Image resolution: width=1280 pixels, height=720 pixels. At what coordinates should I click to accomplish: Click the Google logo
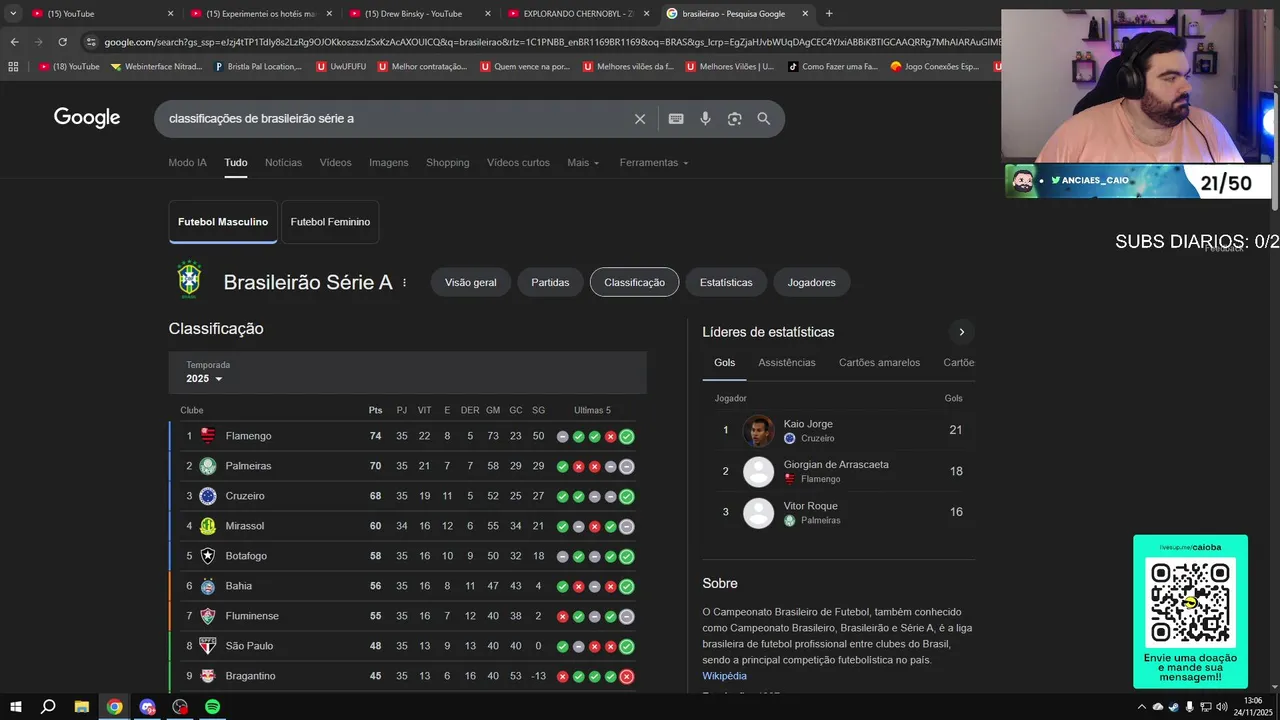pyautogui.click(x=87, y=118)
